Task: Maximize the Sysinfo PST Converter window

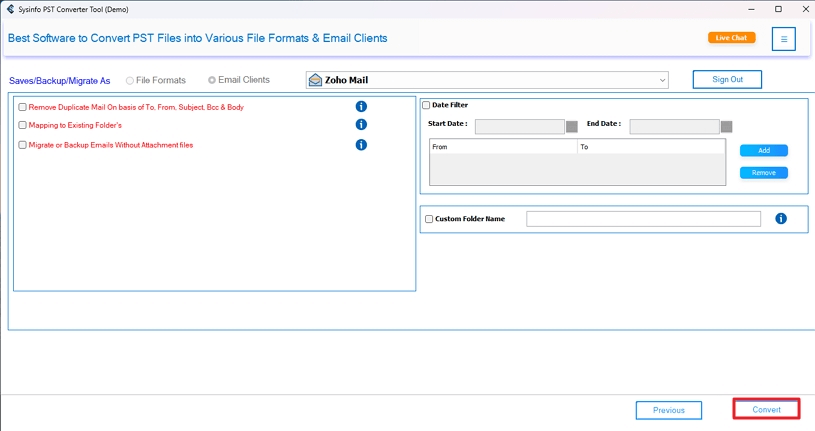Action: coord(778,9)
